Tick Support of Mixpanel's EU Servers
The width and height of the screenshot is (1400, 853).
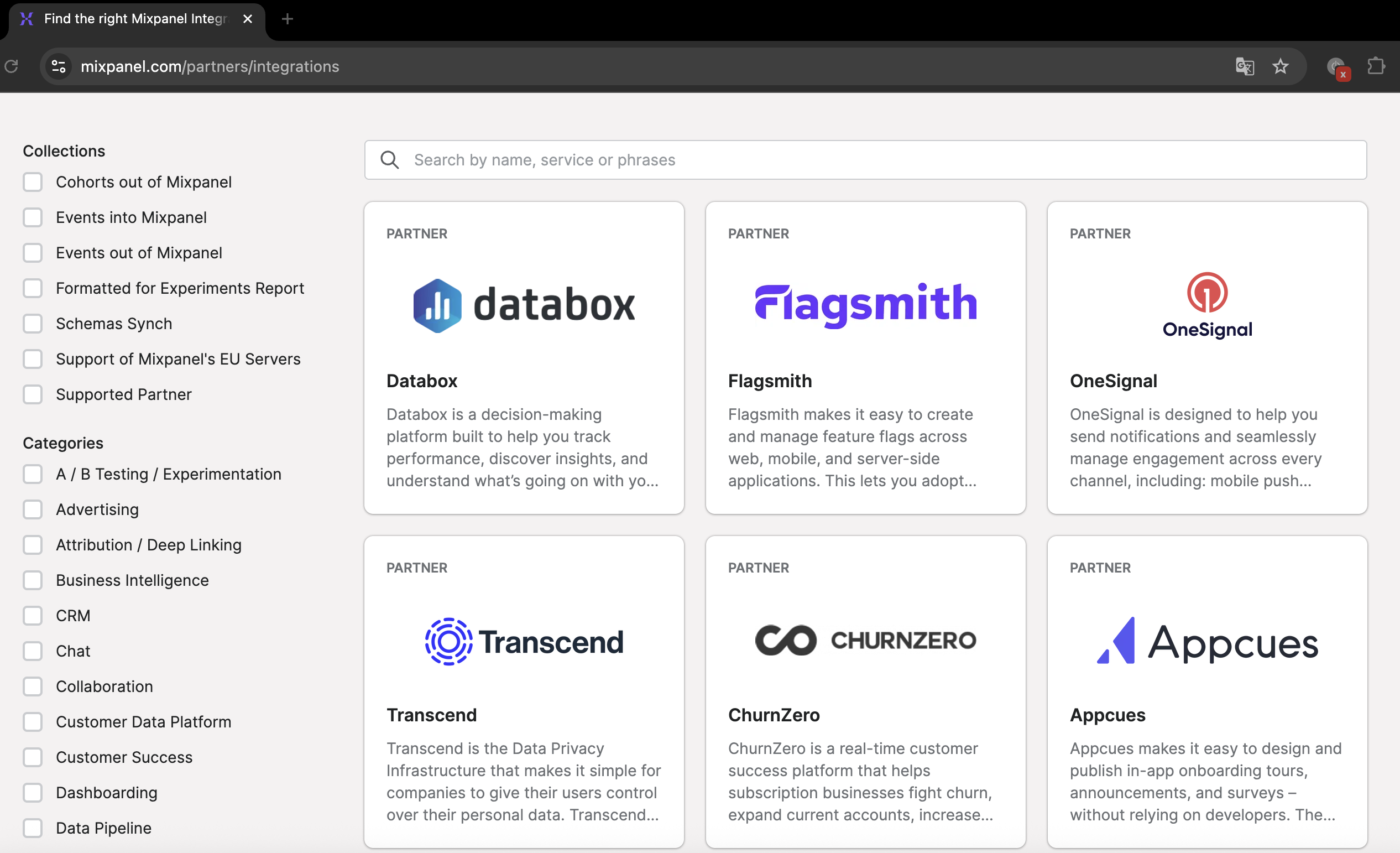[33, 359]
